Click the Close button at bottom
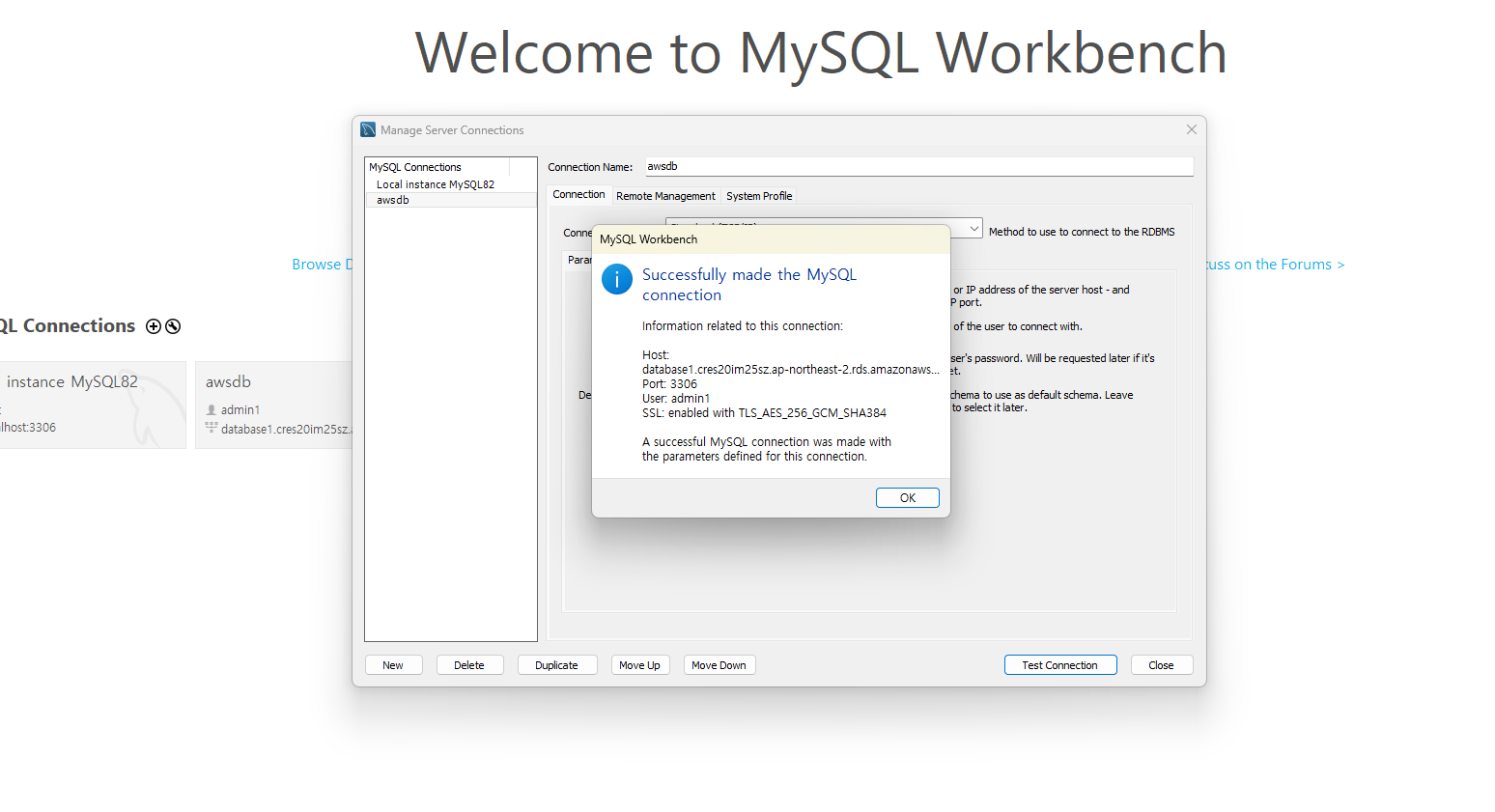1495x812 pixels. click(x=1161, y=665)
